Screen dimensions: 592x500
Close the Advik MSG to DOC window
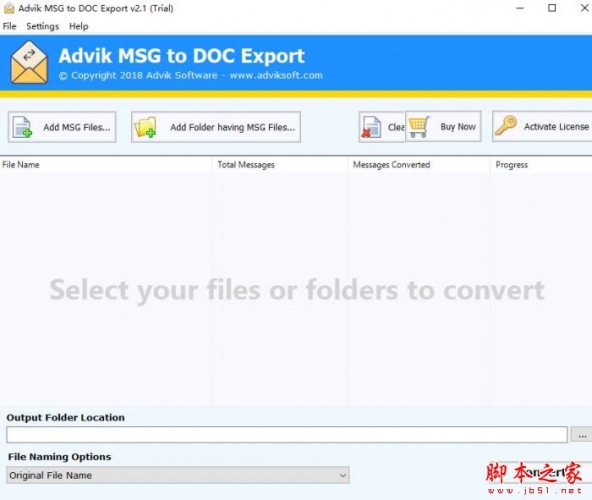tap(584, 8)
